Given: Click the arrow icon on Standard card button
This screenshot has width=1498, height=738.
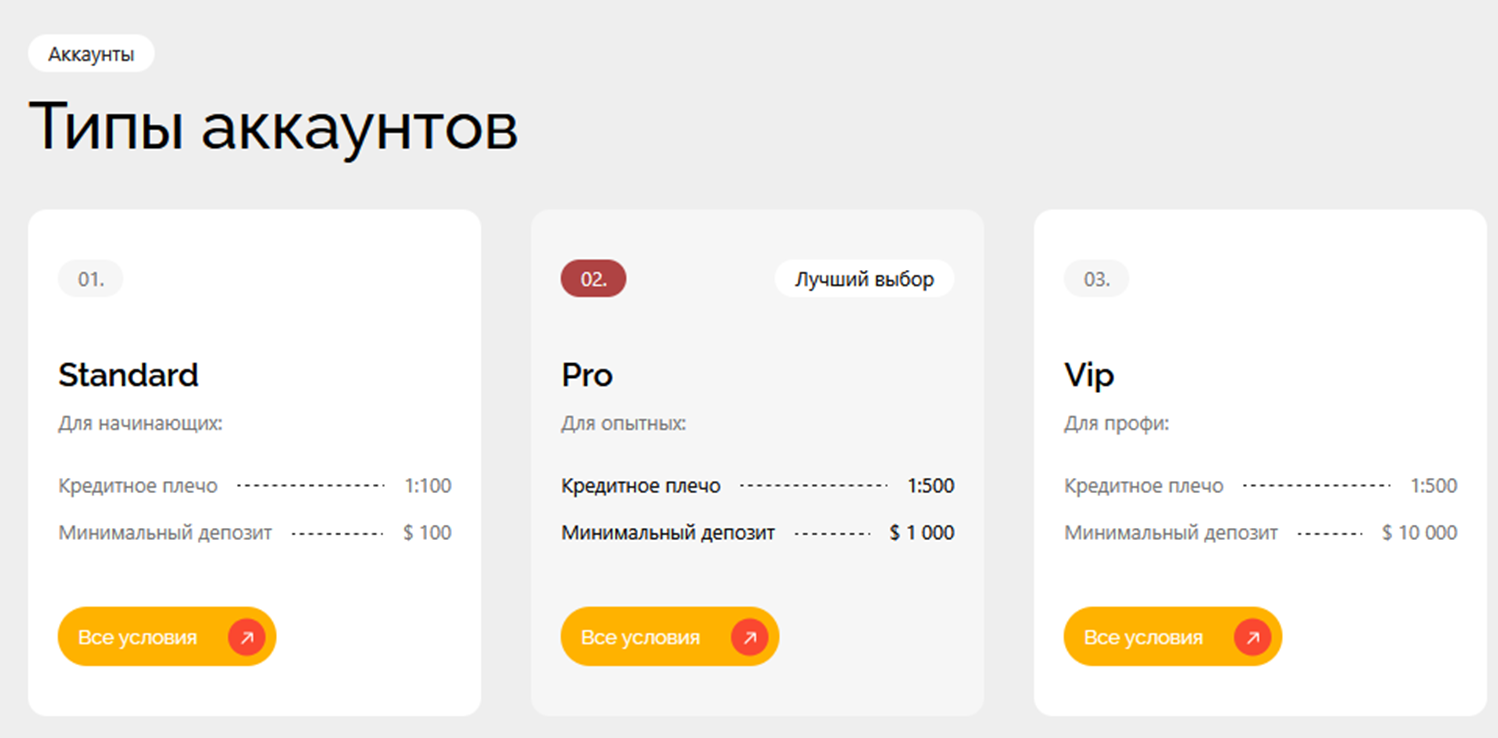Looking at the screenshot, I should pos(246,637).
